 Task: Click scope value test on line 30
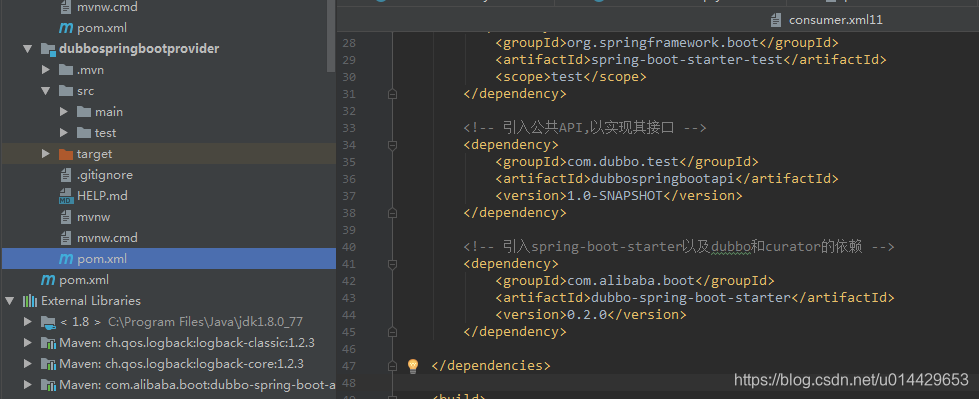pyautogui.click(x=567, y=77)
